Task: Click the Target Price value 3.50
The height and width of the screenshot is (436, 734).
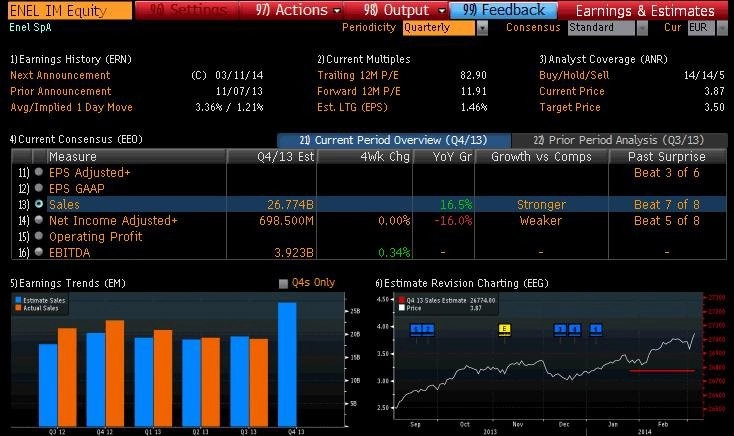Action: 714,107
